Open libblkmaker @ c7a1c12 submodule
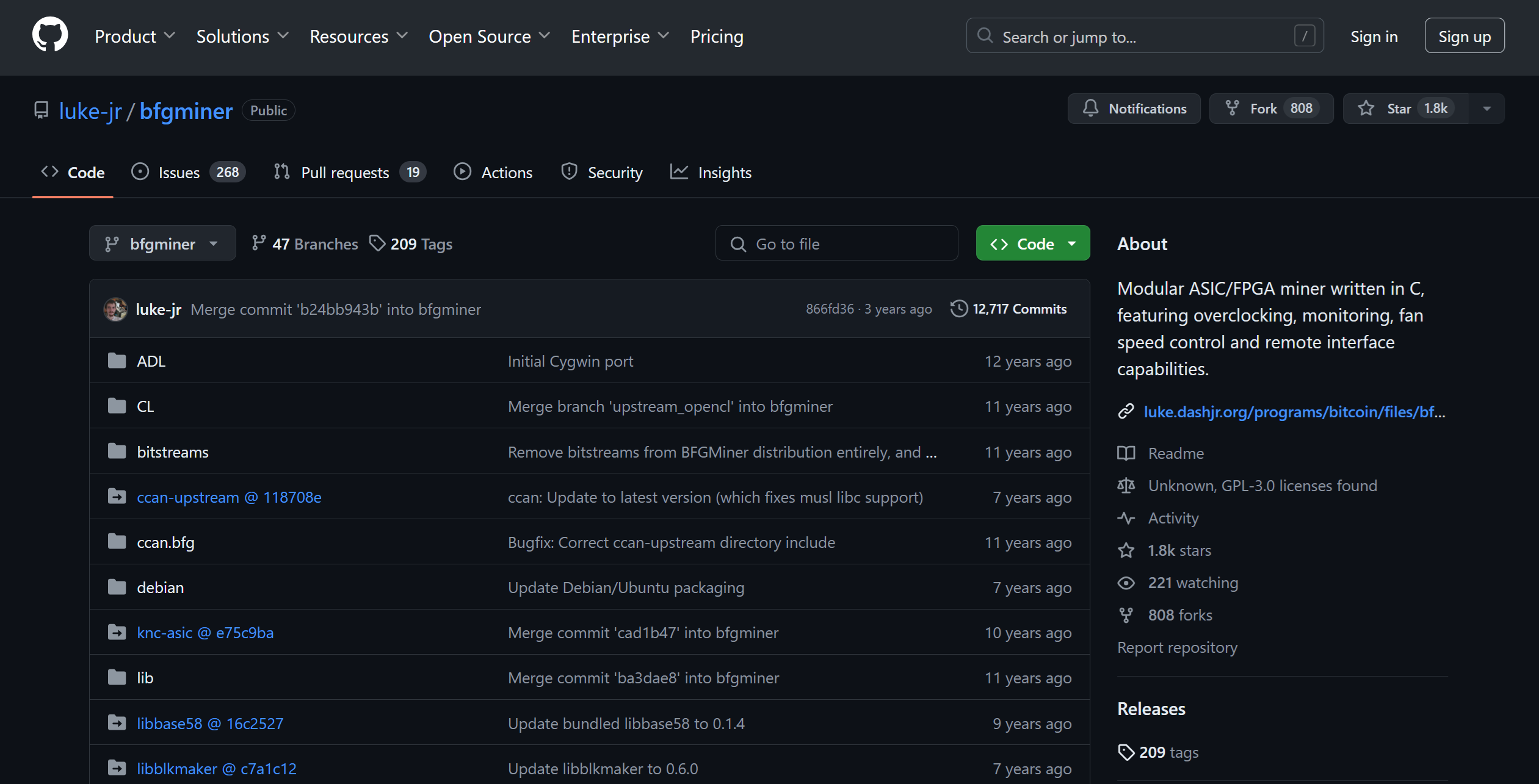The height and width of the screenshot is (784, 1539). (217, 769)
